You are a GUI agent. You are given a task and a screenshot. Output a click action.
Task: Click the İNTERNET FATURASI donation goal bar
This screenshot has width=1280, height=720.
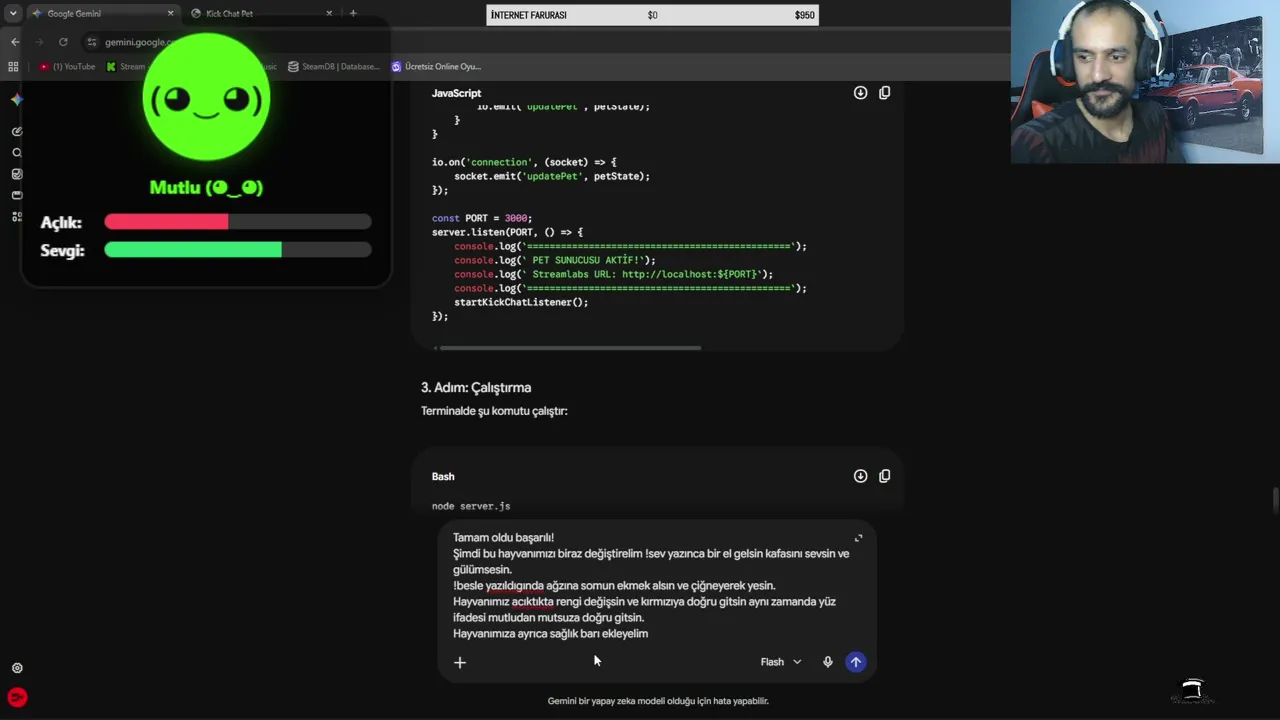coord(652,15)
